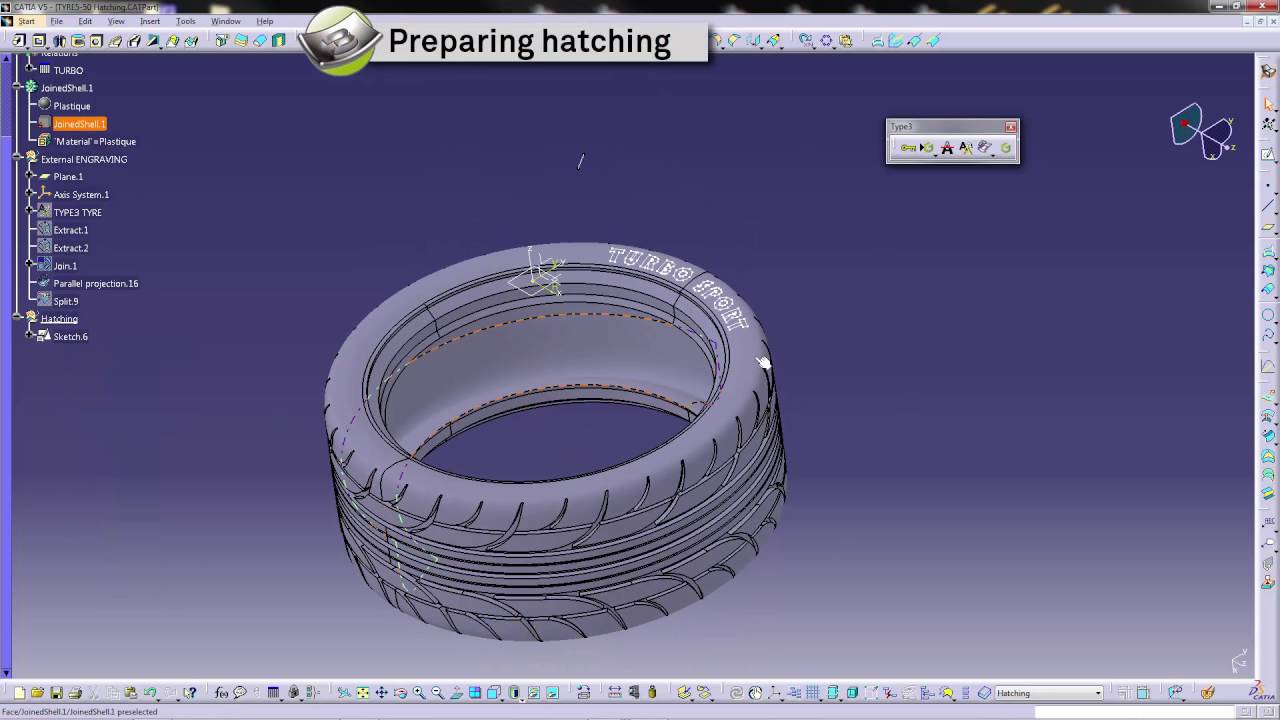Select Extract.1 in the tree

[71, 230]
